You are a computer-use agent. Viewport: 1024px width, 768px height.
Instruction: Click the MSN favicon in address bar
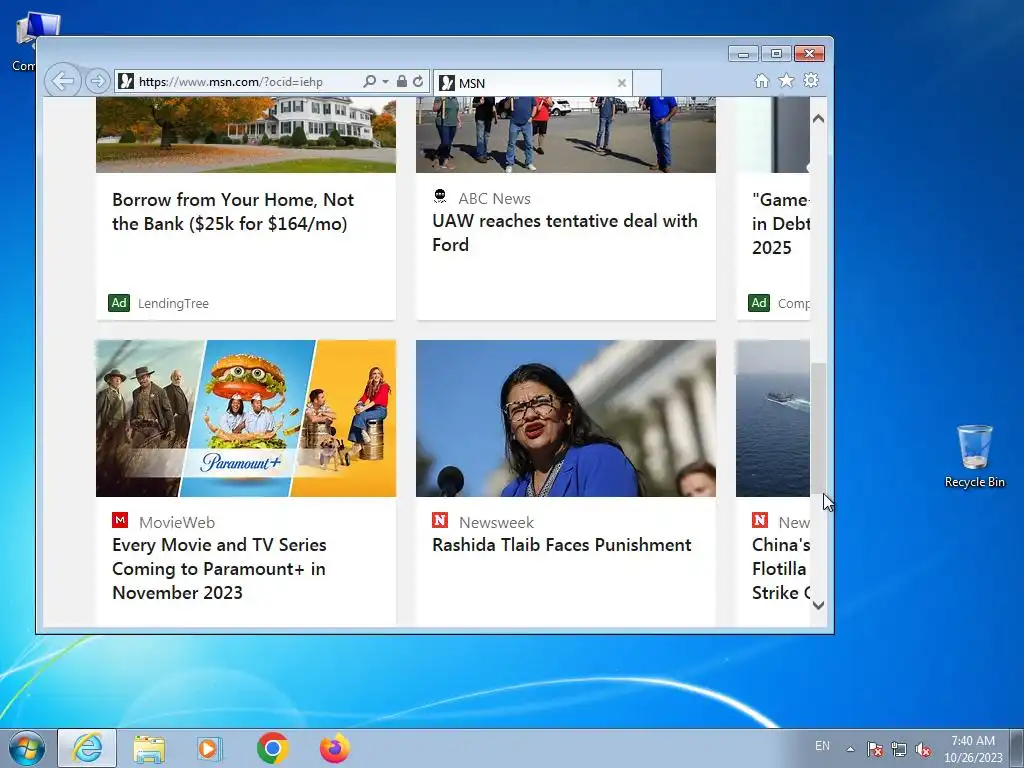[127, 82]
